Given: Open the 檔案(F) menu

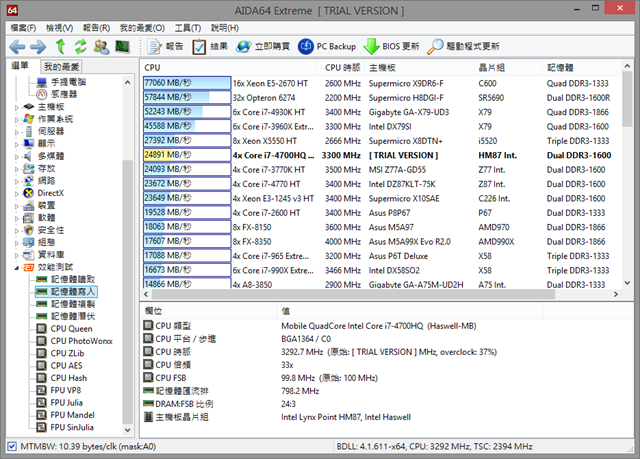Looking at the screenshot, I should (23, 28).
